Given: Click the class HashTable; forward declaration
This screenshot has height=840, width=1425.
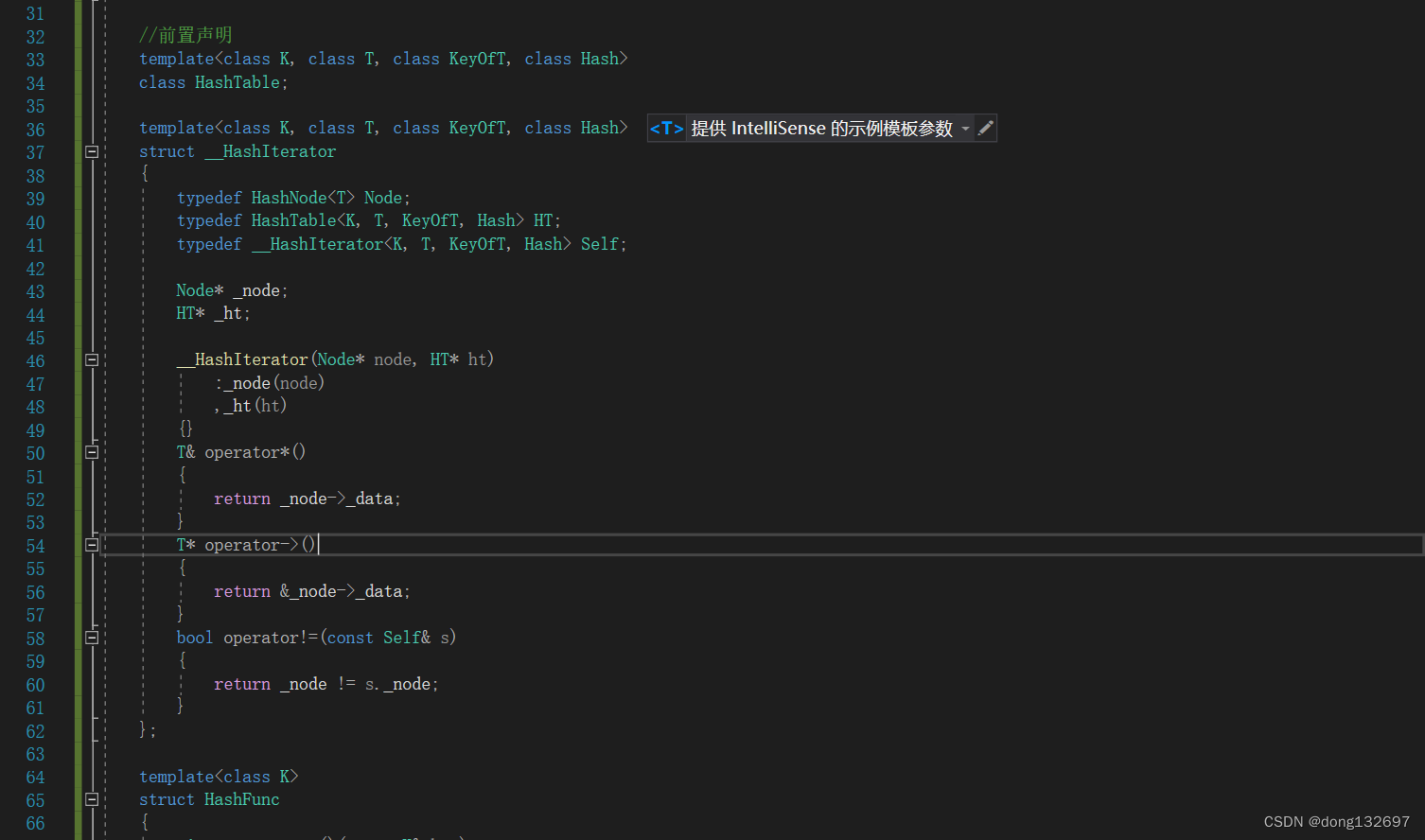Looking at the screenshot, I should [213, 82].
